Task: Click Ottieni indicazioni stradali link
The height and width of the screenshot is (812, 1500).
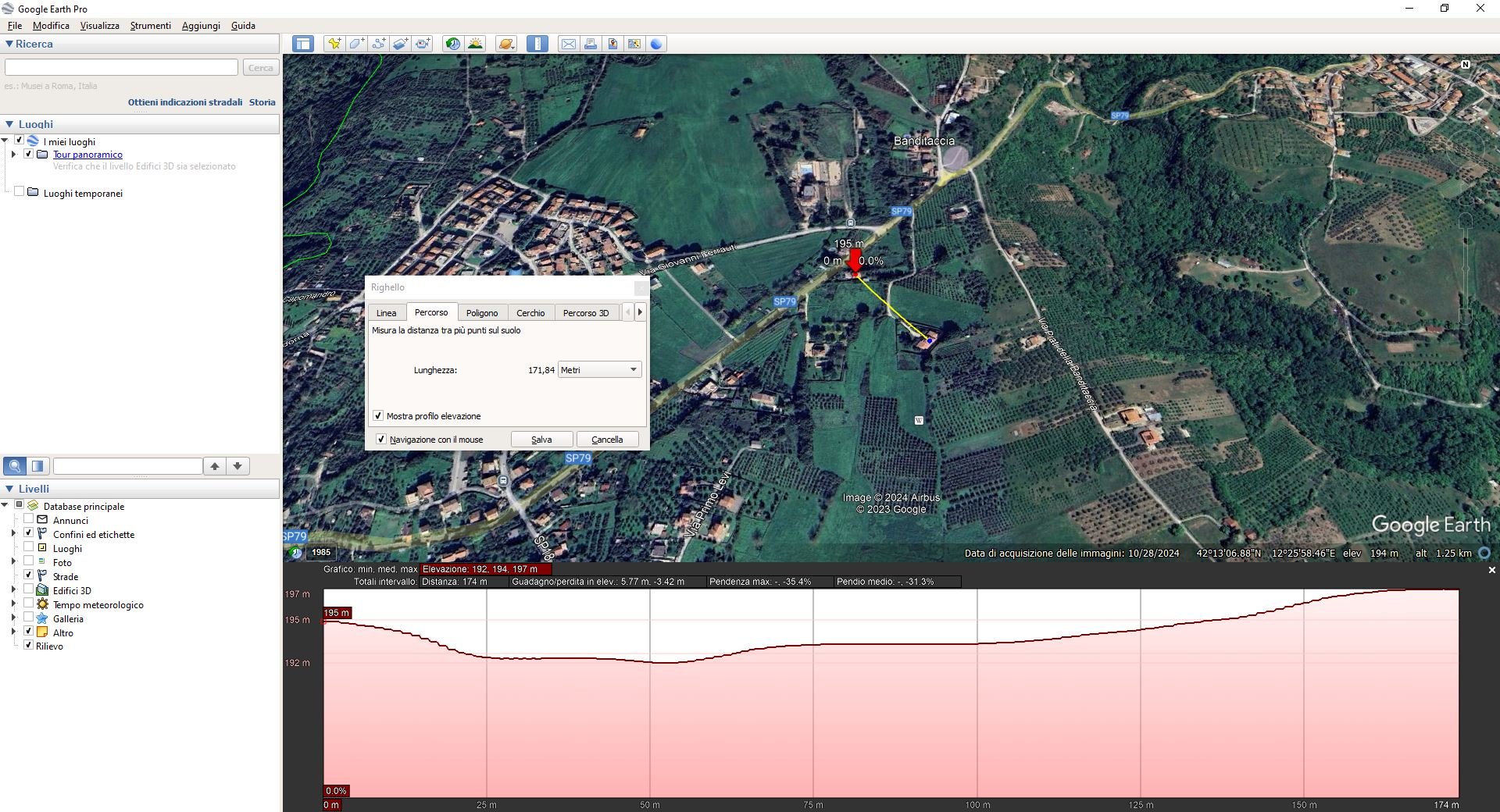Action: click(x=185, y=102)
